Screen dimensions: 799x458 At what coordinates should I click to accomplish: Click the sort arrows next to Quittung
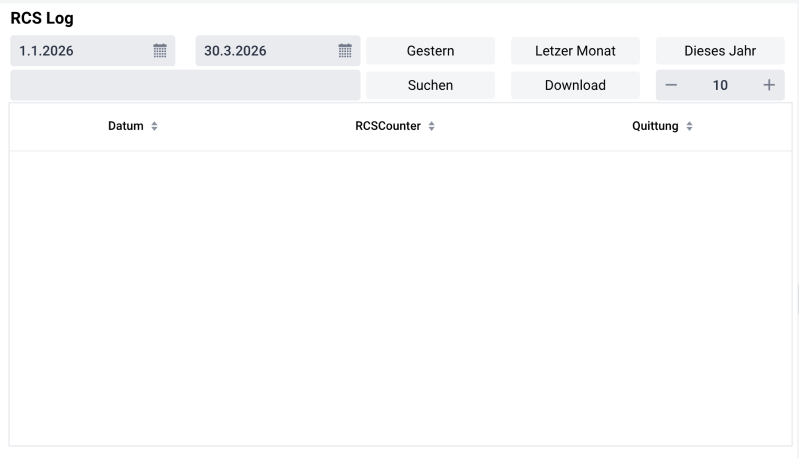click(x=689, y=127)
